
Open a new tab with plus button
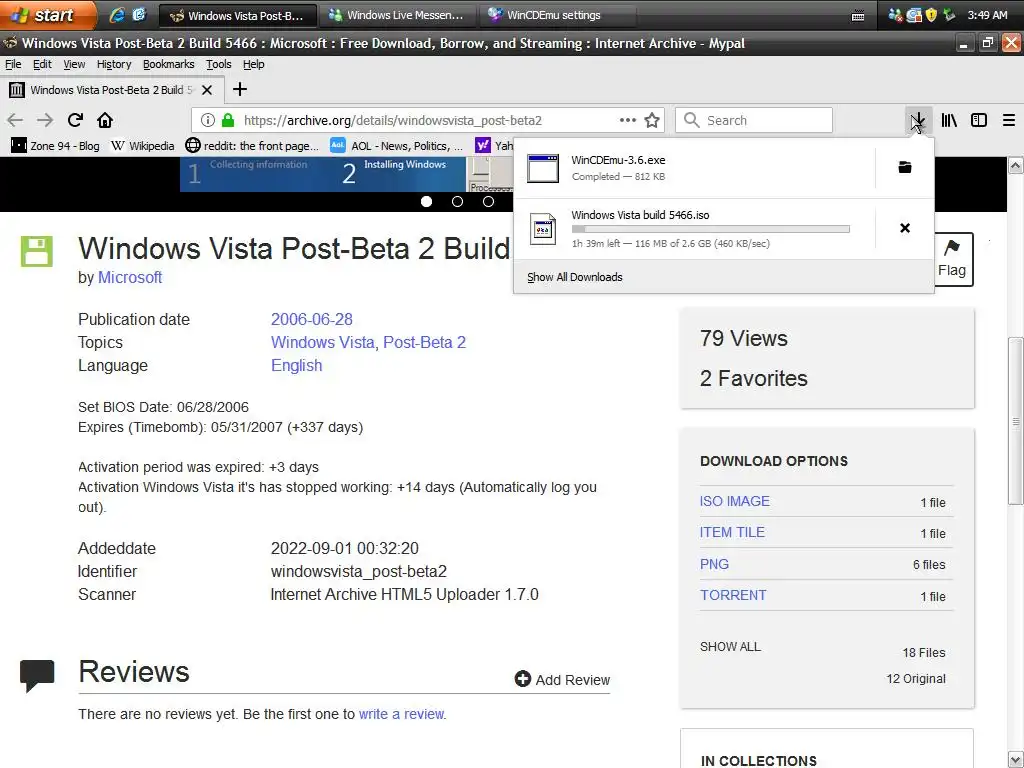pos(240,89)
